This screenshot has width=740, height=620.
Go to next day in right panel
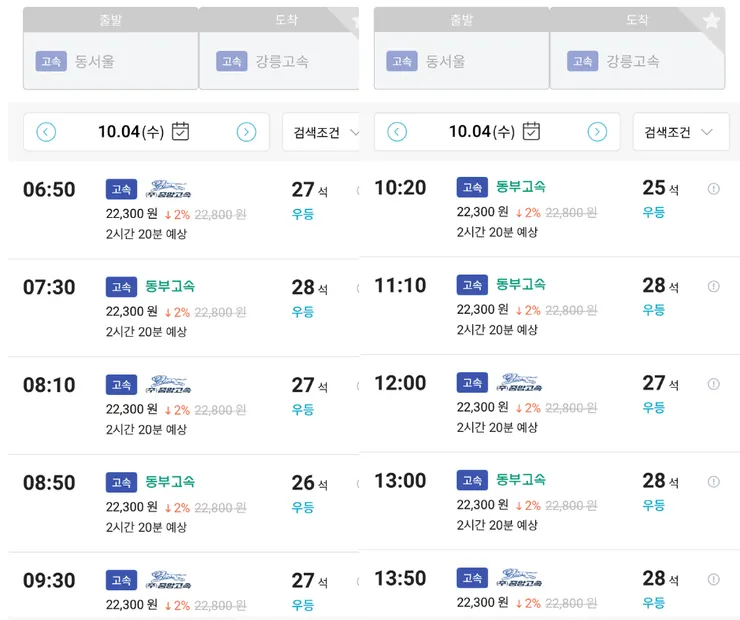tap(597, 132)
